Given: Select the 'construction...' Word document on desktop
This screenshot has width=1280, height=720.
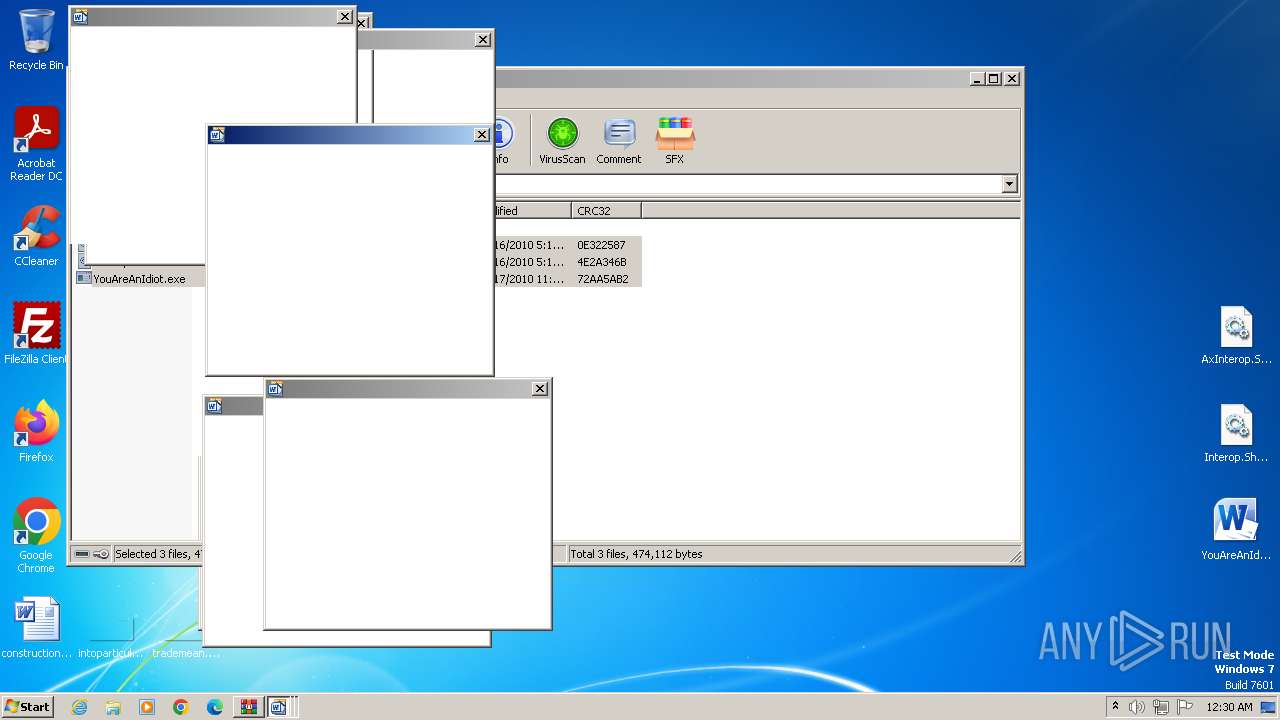Looking at the screenshot, I should pyautogui.click(x=37, y=628).
